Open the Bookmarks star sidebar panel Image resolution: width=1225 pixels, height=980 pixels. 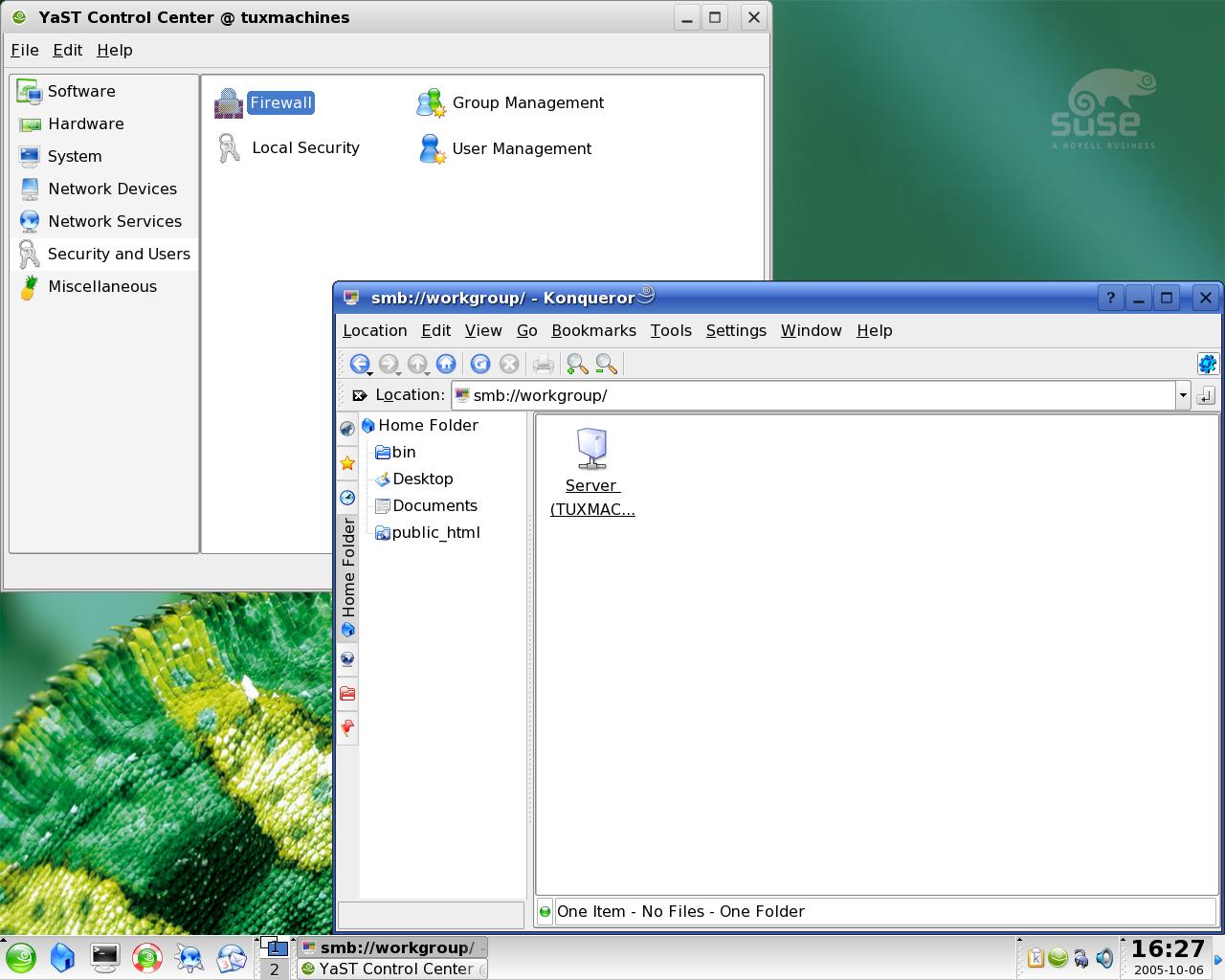(x=347, y=463)
